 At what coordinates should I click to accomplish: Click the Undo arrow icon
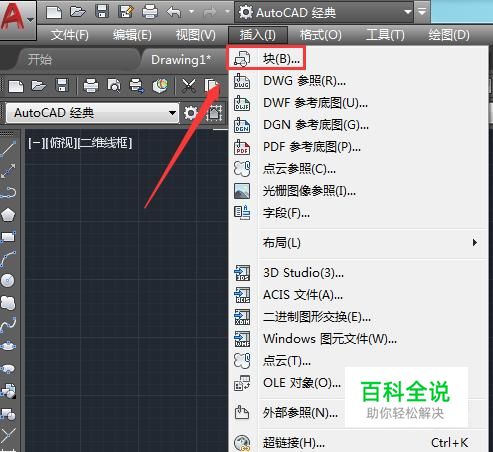point(174,12)
